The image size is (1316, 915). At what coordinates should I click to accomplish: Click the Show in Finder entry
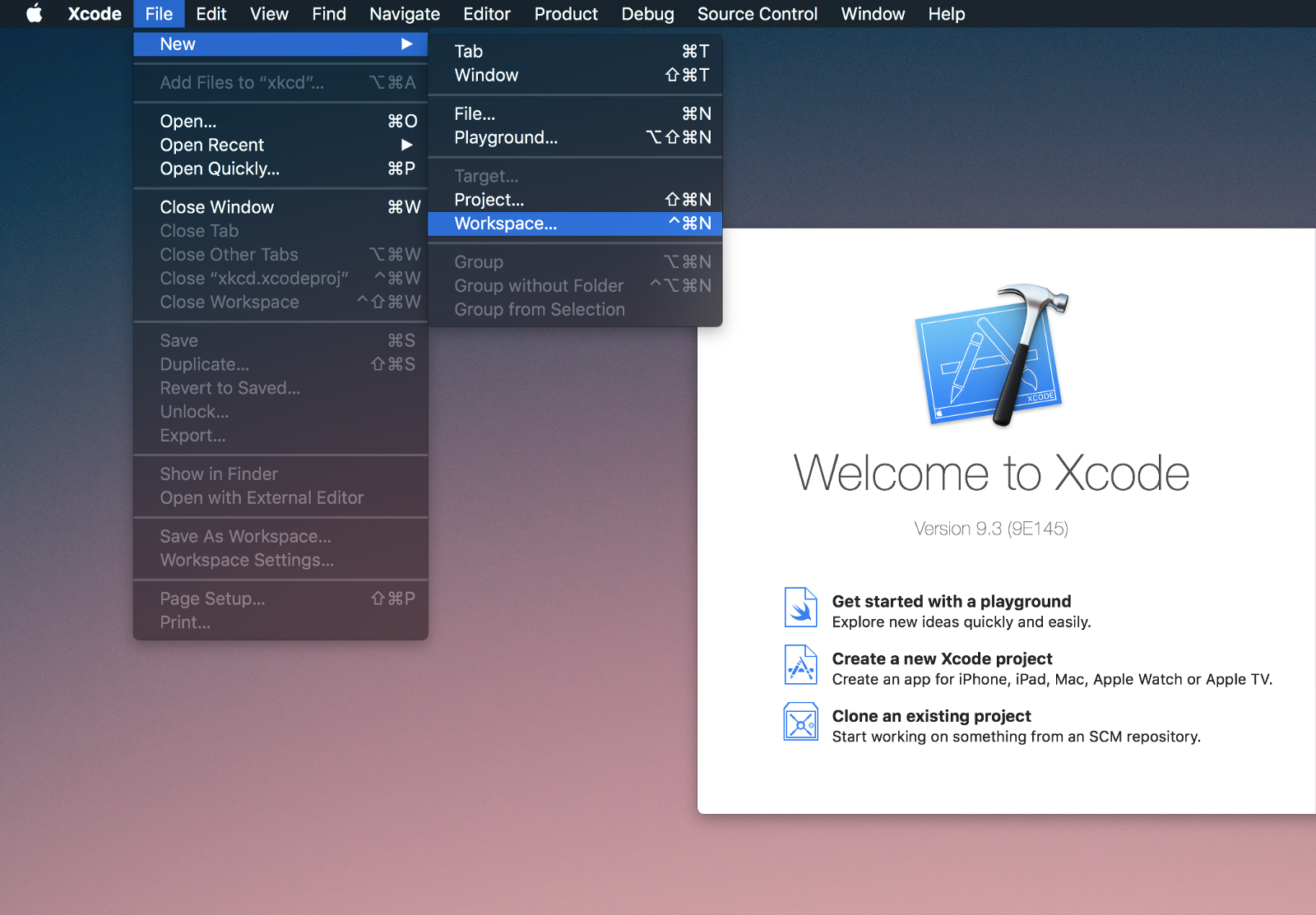(280, 474)
